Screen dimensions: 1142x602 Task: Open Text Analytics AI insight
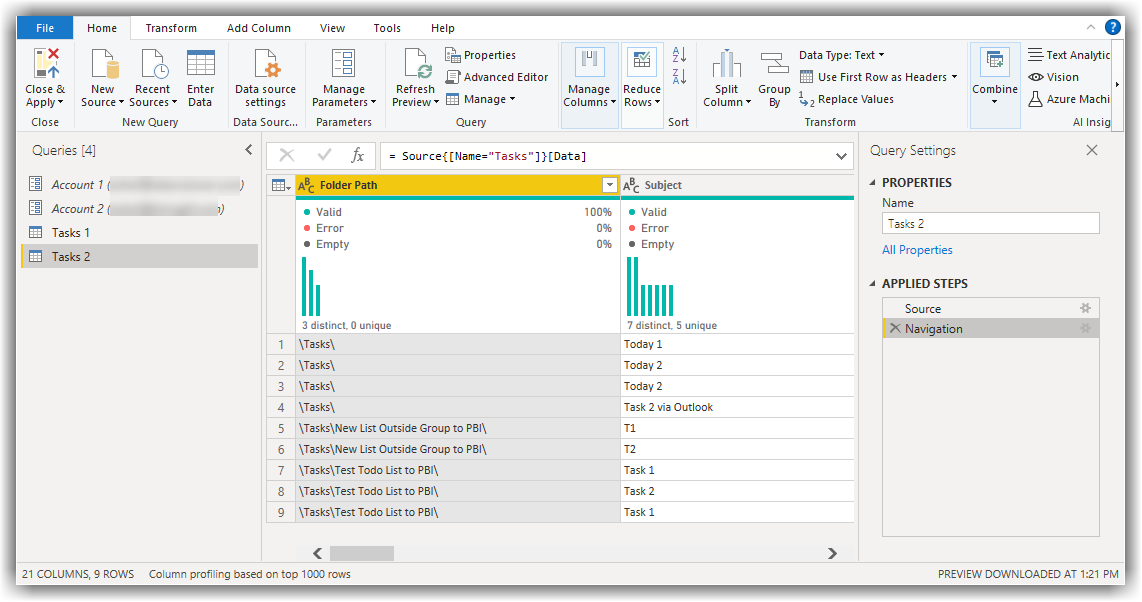click(1069, 55)
